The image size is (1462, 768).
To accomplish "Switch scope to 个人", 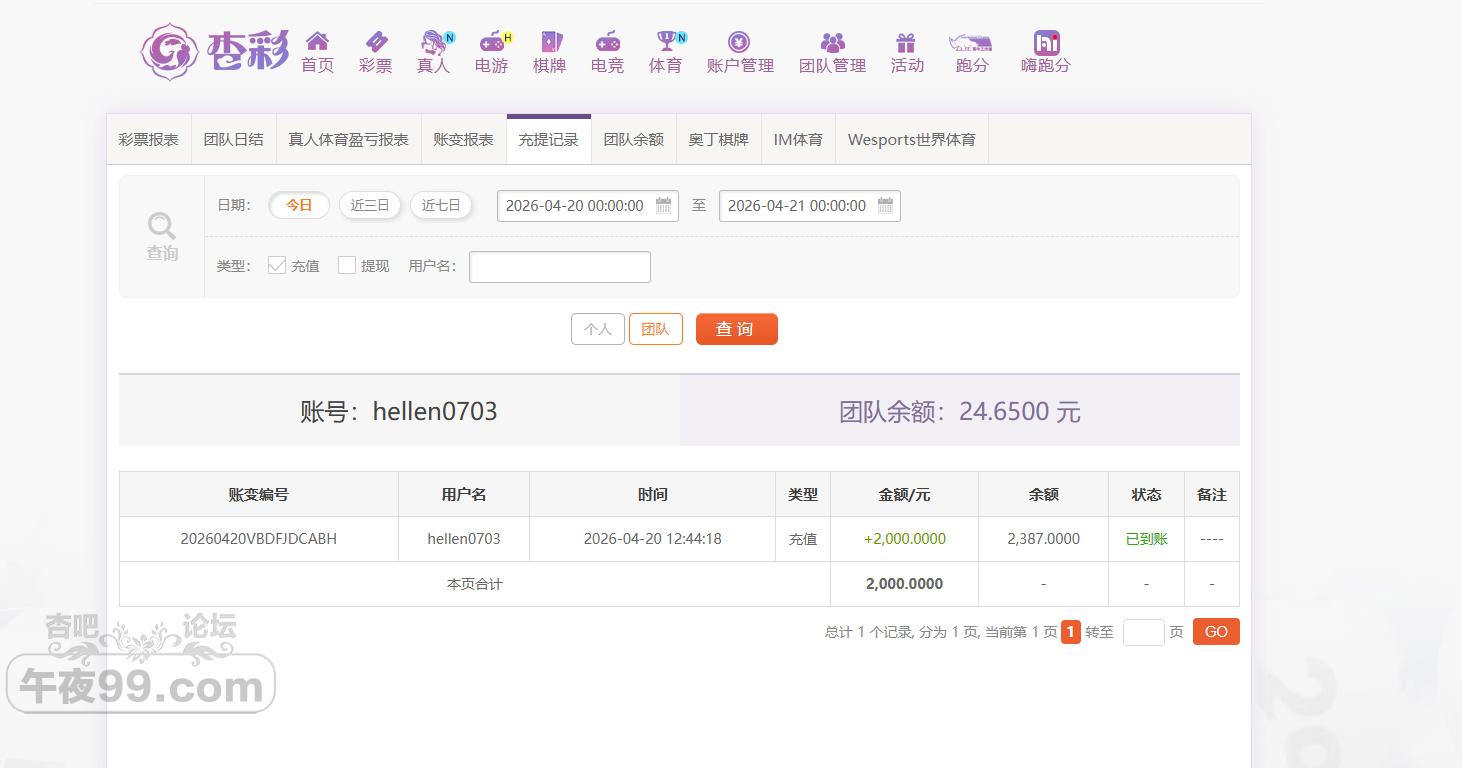I will pos(598,329).
